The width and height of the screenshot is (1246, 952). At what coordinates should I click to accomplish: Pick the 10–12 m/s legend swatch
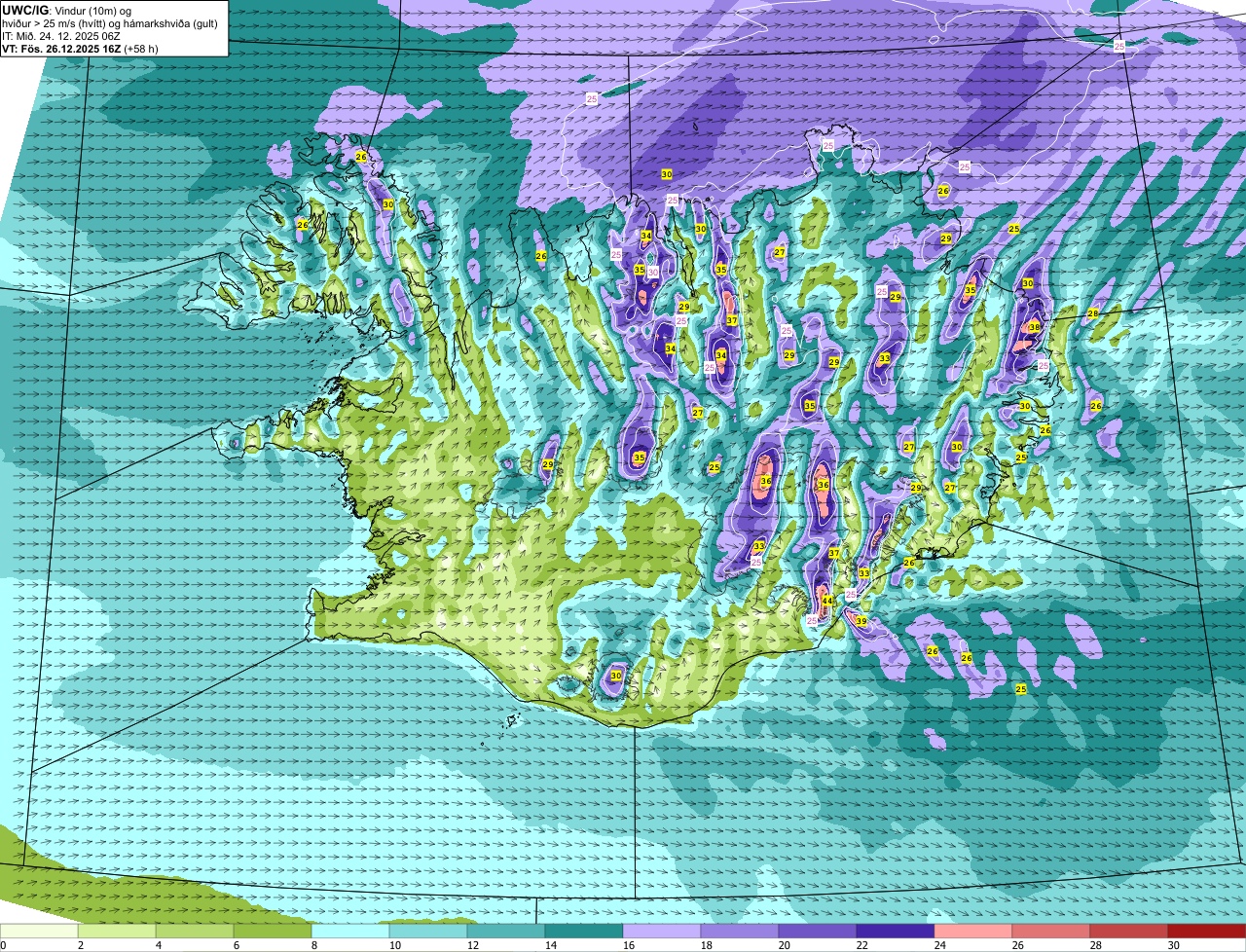428,931
